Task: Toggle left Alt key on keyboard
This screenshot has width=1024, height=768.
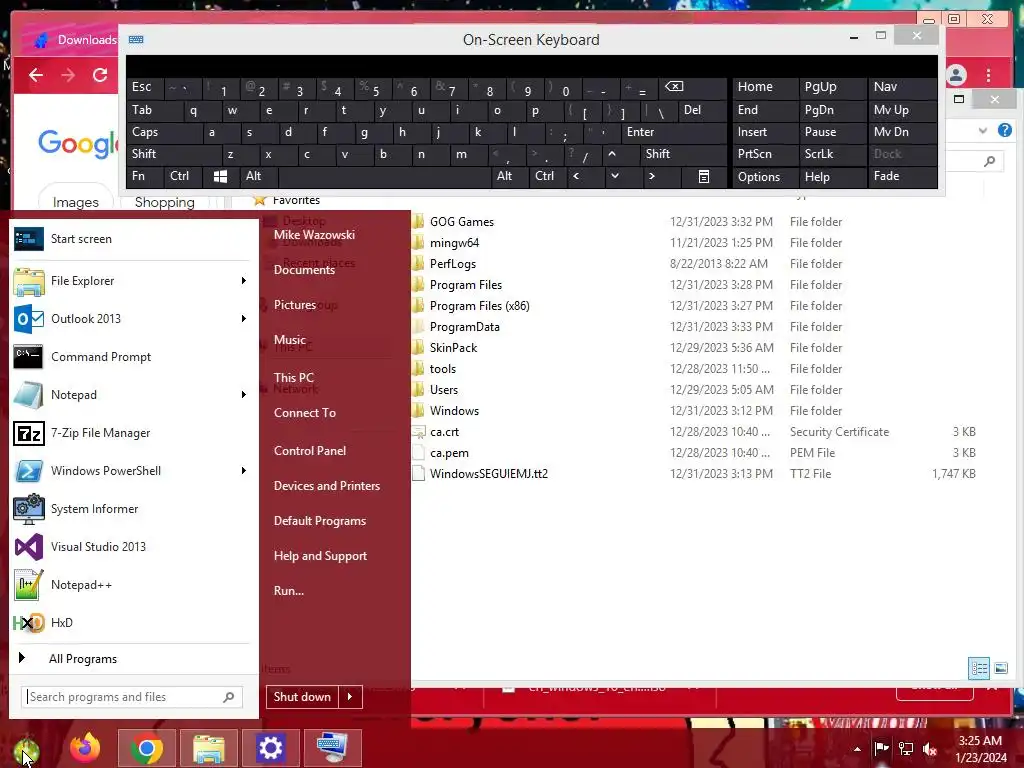Action: click(259, 176)
